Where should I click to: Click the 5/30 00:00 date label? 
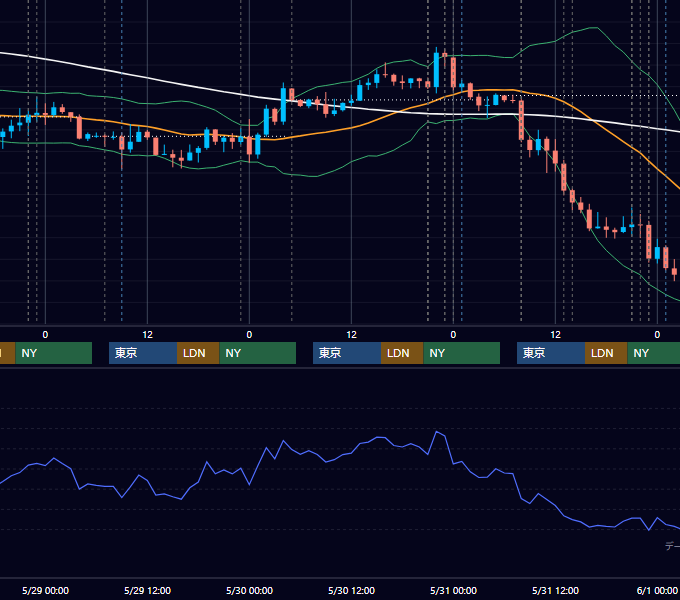tap(249, 590)
